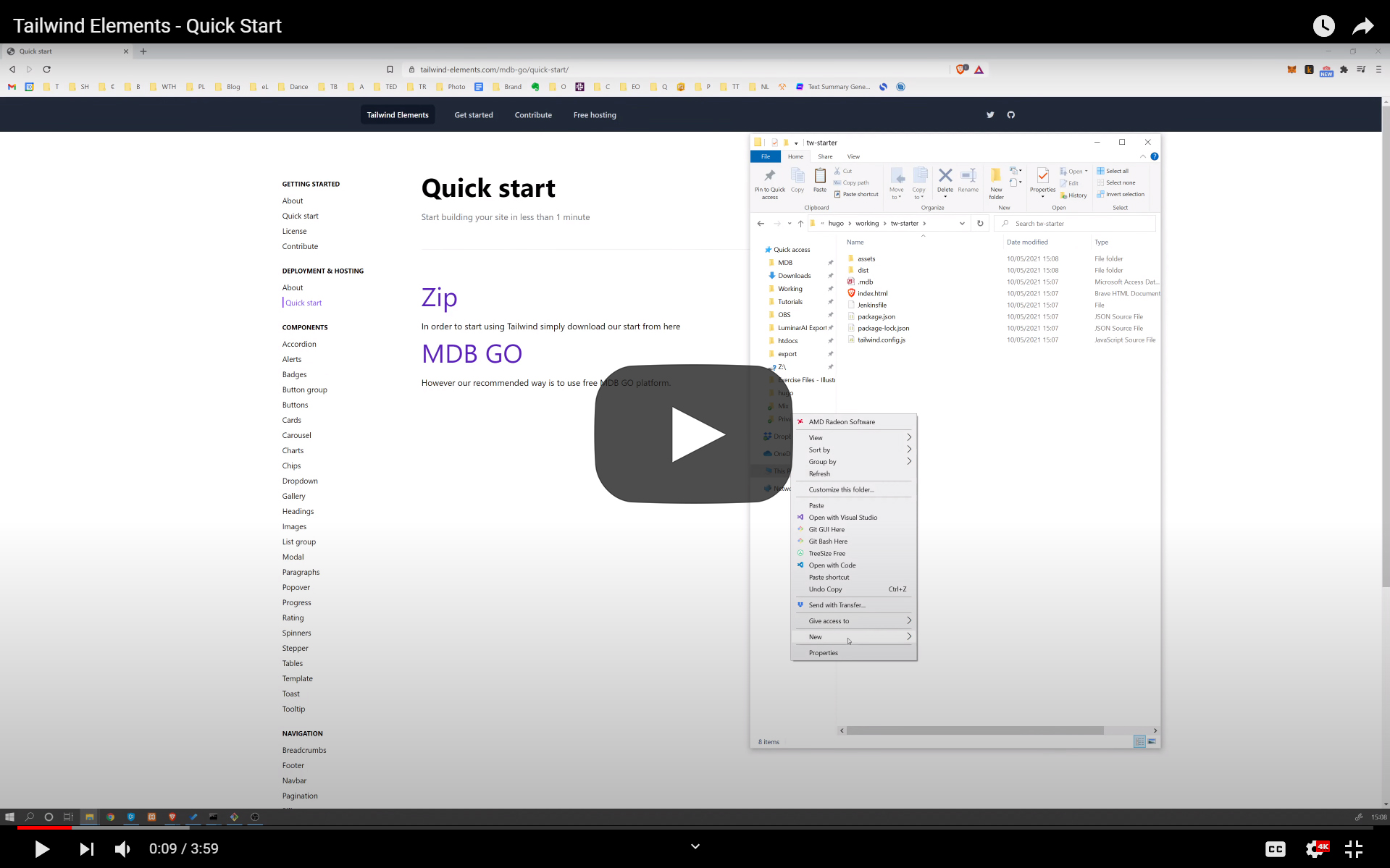Open the Accordion component page in sidebar
This screenshot has width=1390, height=868.
point(299,344)
